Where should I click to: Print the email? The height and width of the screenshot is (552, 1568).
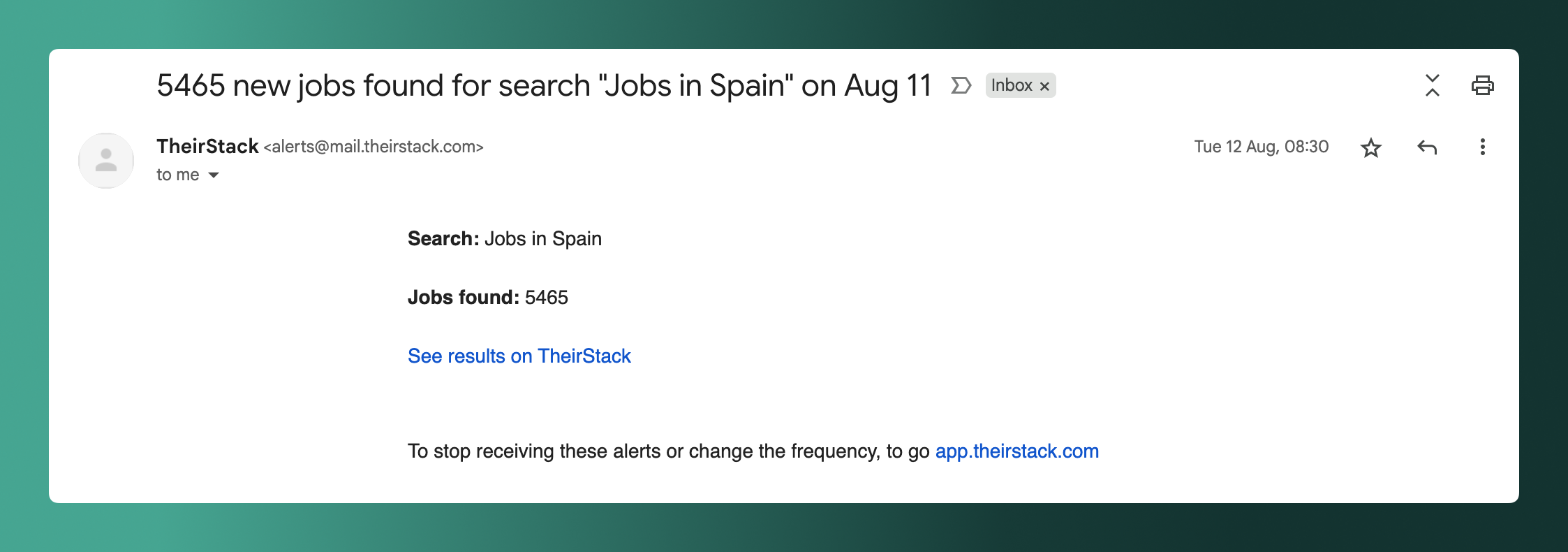coord(1484,85)
